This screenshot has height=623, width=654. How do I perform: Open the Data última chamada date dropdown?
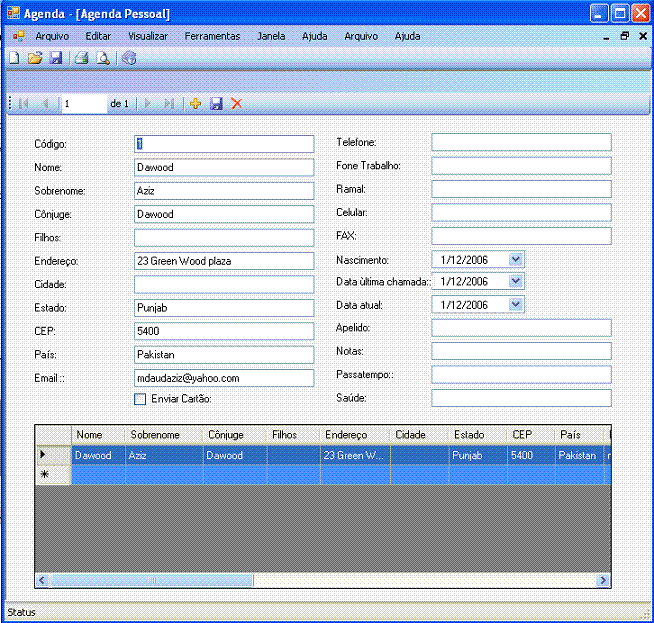click(516, 281)
